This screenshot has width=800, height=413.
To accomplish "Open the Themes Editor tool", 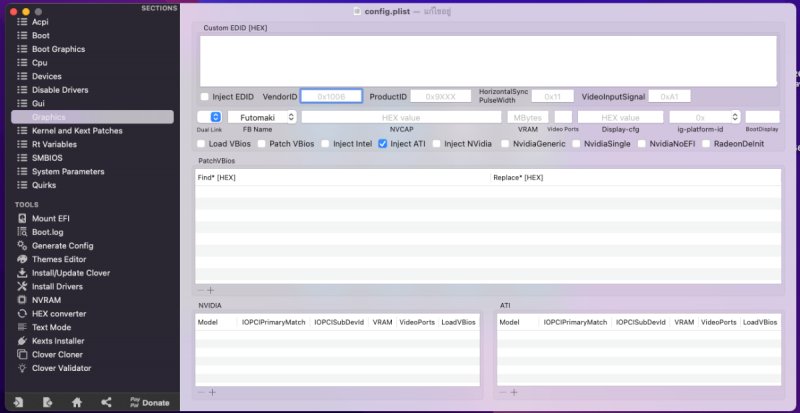I will click(x=58, y=259).
